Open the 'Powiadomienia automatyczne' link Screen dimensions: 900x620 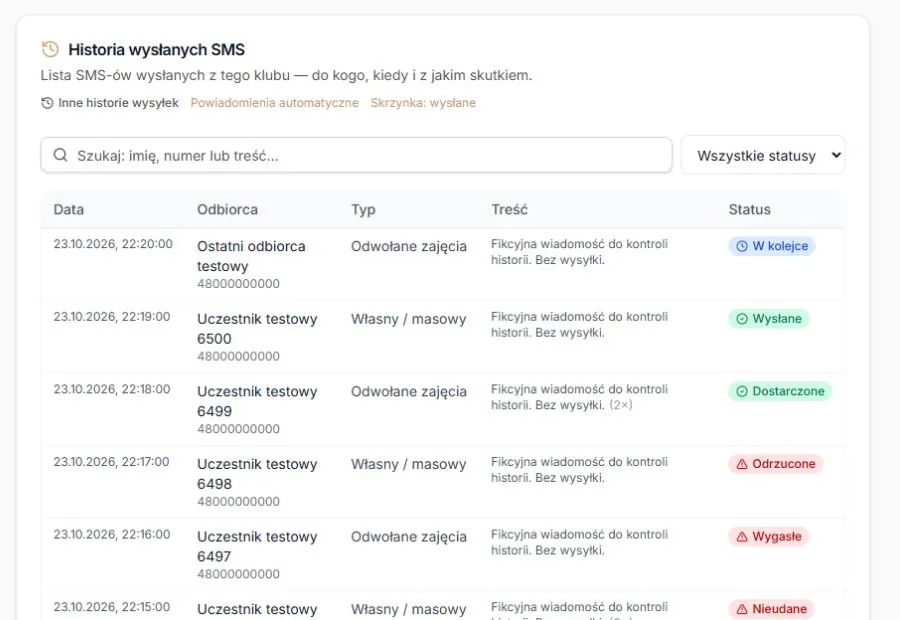pos(274,103)
